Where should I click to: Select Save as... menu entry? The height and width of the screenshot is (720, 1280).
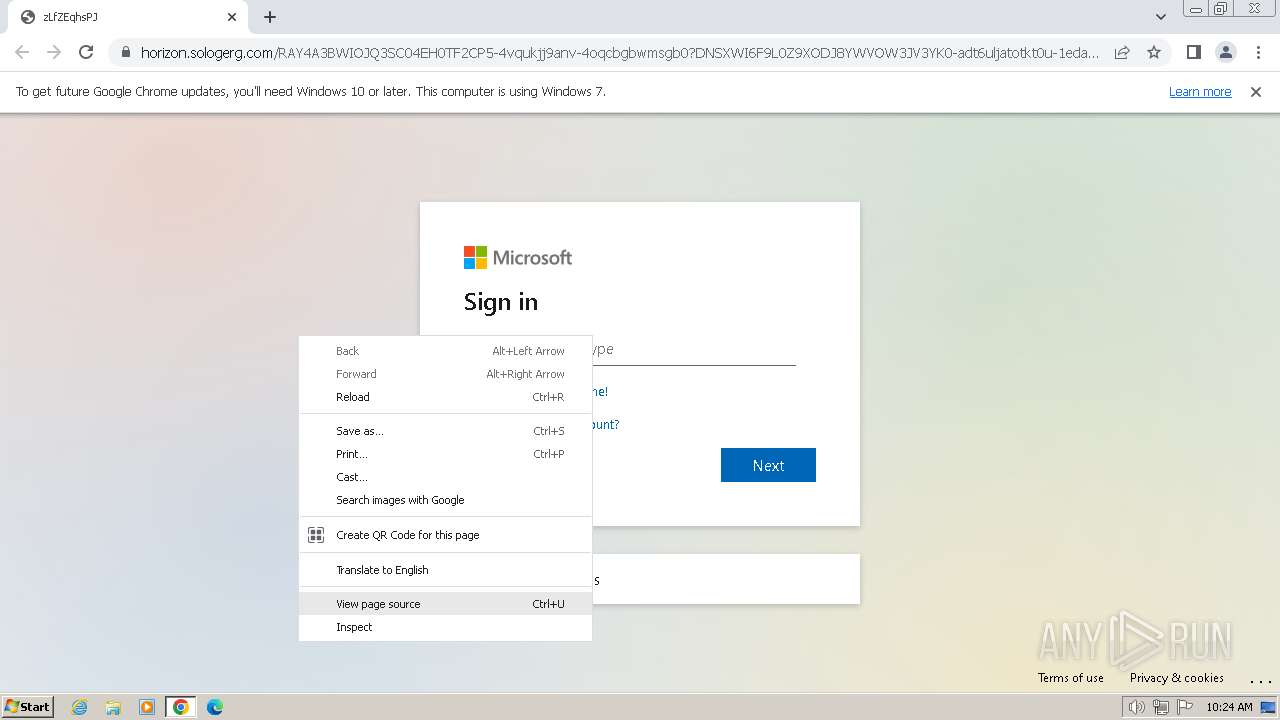446,431
